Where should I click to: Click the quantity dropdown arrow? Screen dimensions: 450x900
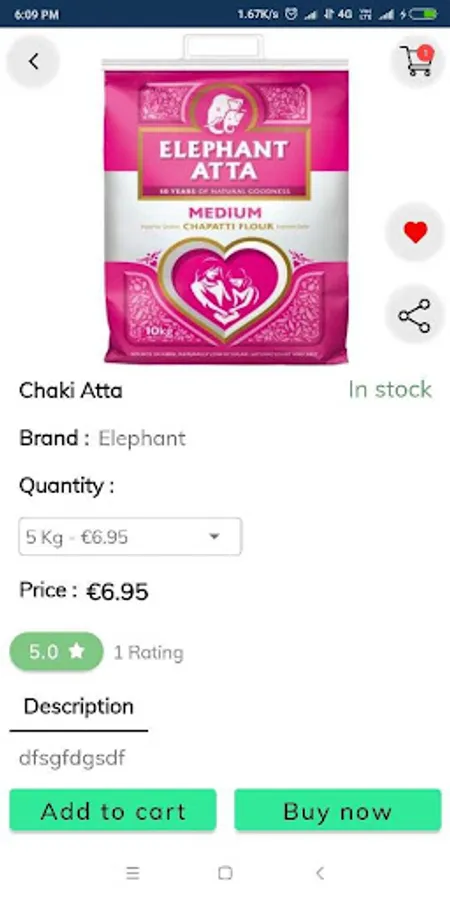214,537
